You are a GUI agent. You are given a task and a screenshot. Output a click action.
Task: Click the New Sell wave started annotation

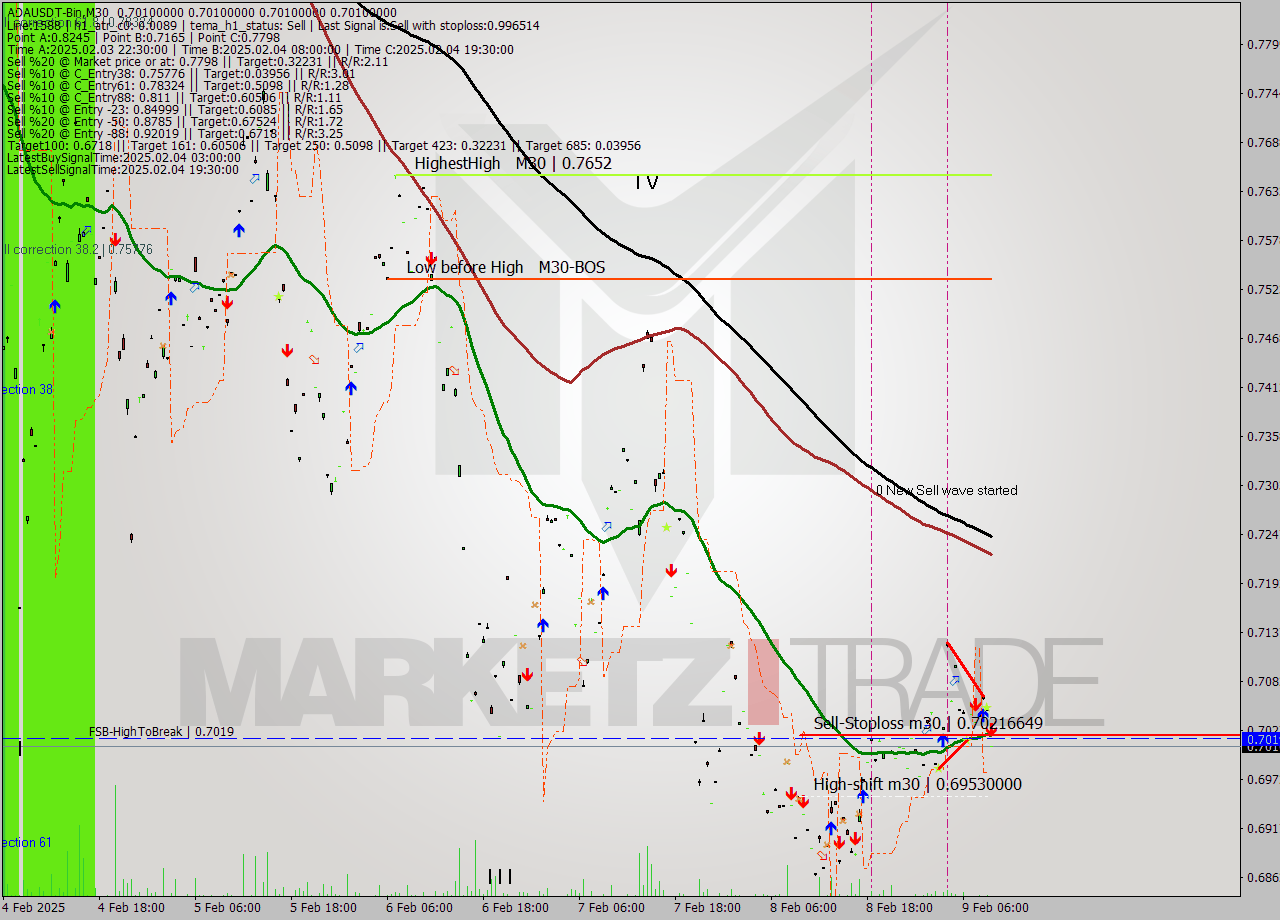pyautogui.click(x=947, y=490)
